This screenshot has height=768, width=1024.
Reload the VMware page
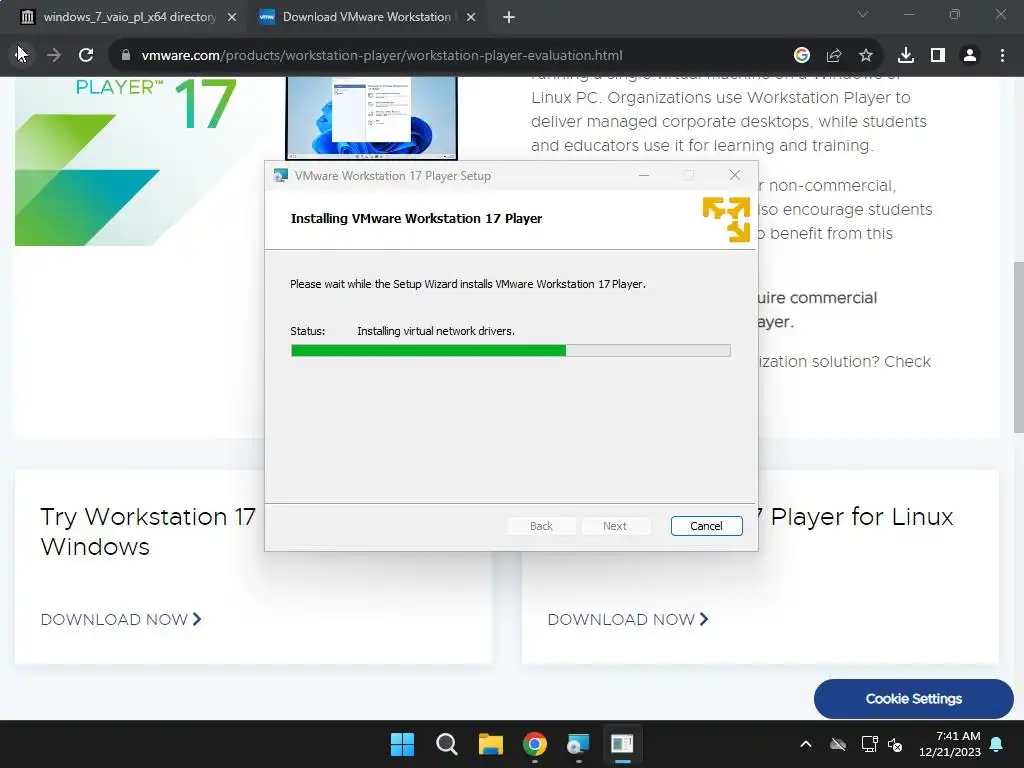click(x=86, y=55)
